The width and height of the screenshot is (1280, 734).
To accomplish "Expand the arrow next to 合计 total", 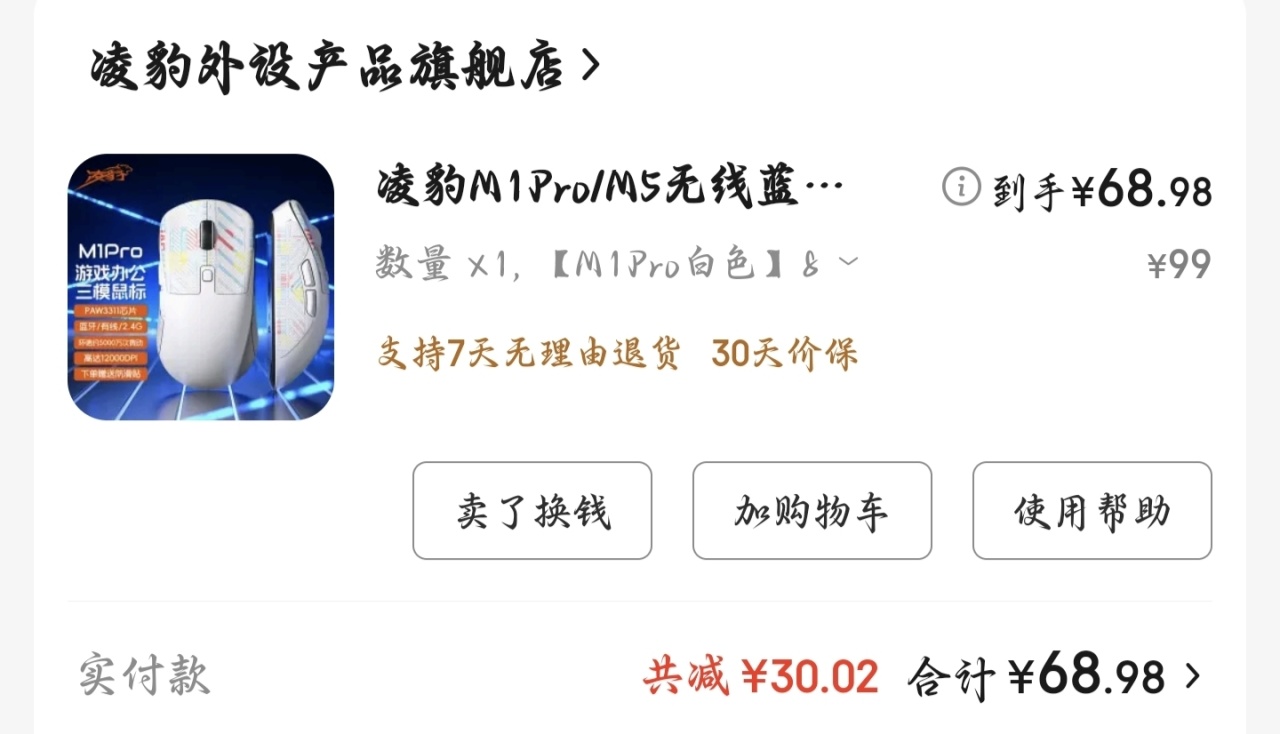I will (x=1191, y=677).
